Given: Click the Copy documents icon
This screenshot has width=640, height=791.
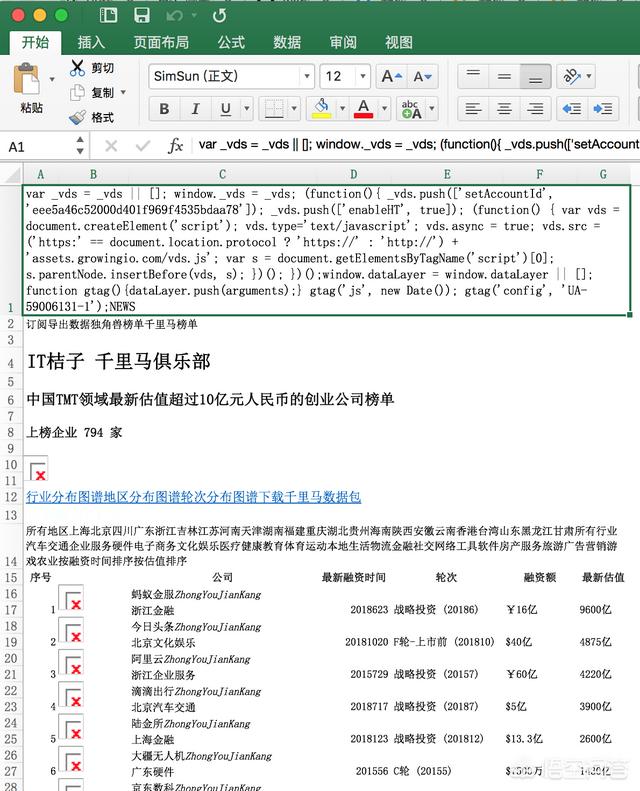Looking at the screenshot, I should (x=77, y=92).
